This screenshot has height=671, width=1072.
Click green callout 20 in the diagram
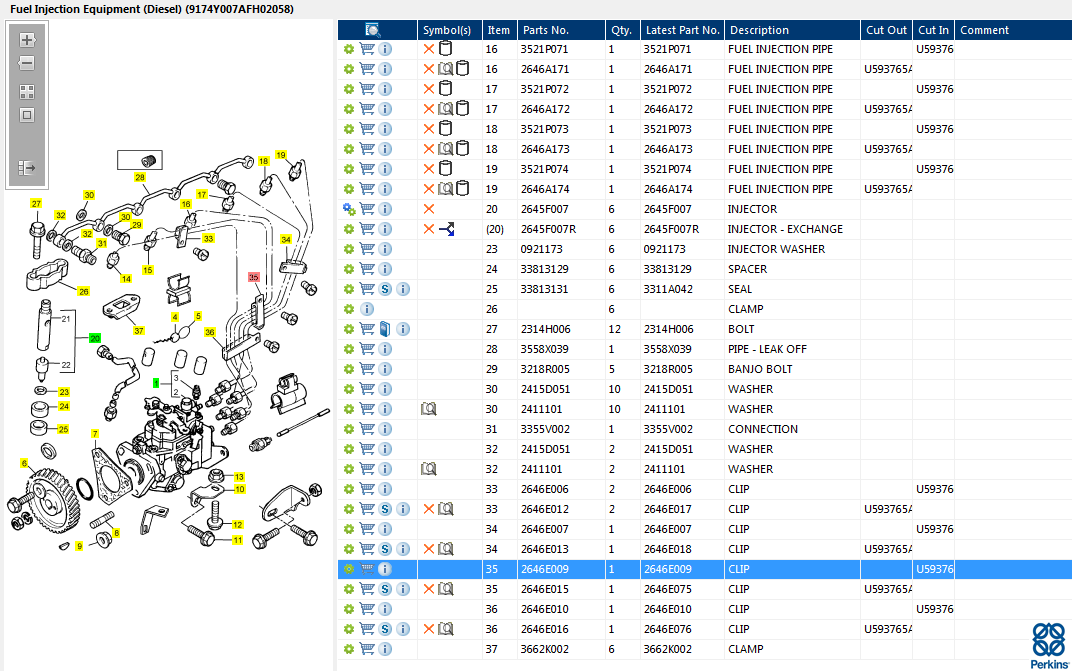tap(95, 339)
